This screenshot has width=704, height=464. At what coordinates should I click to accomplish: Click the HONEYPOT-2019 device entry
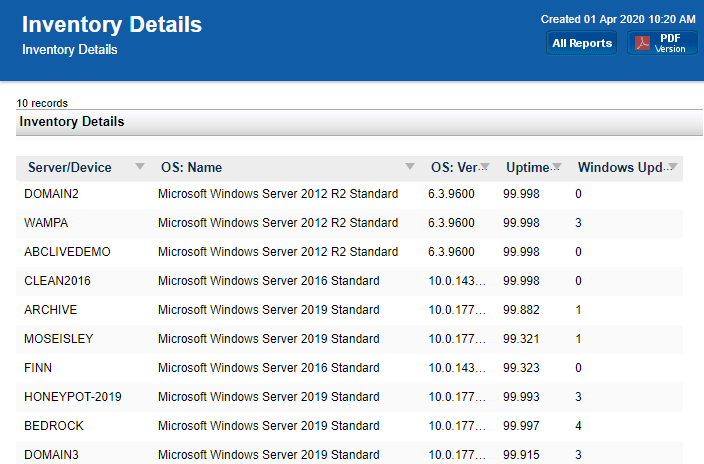point(72,397)
